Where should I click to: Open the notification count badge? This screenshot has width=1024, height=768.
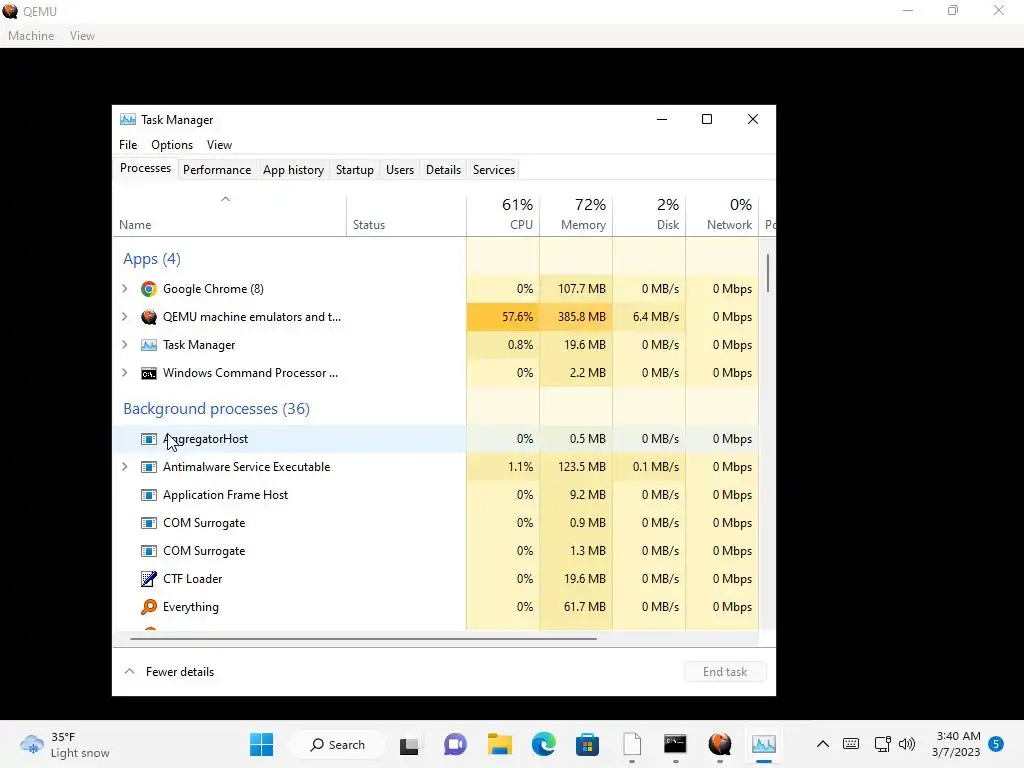coord(996,744)
